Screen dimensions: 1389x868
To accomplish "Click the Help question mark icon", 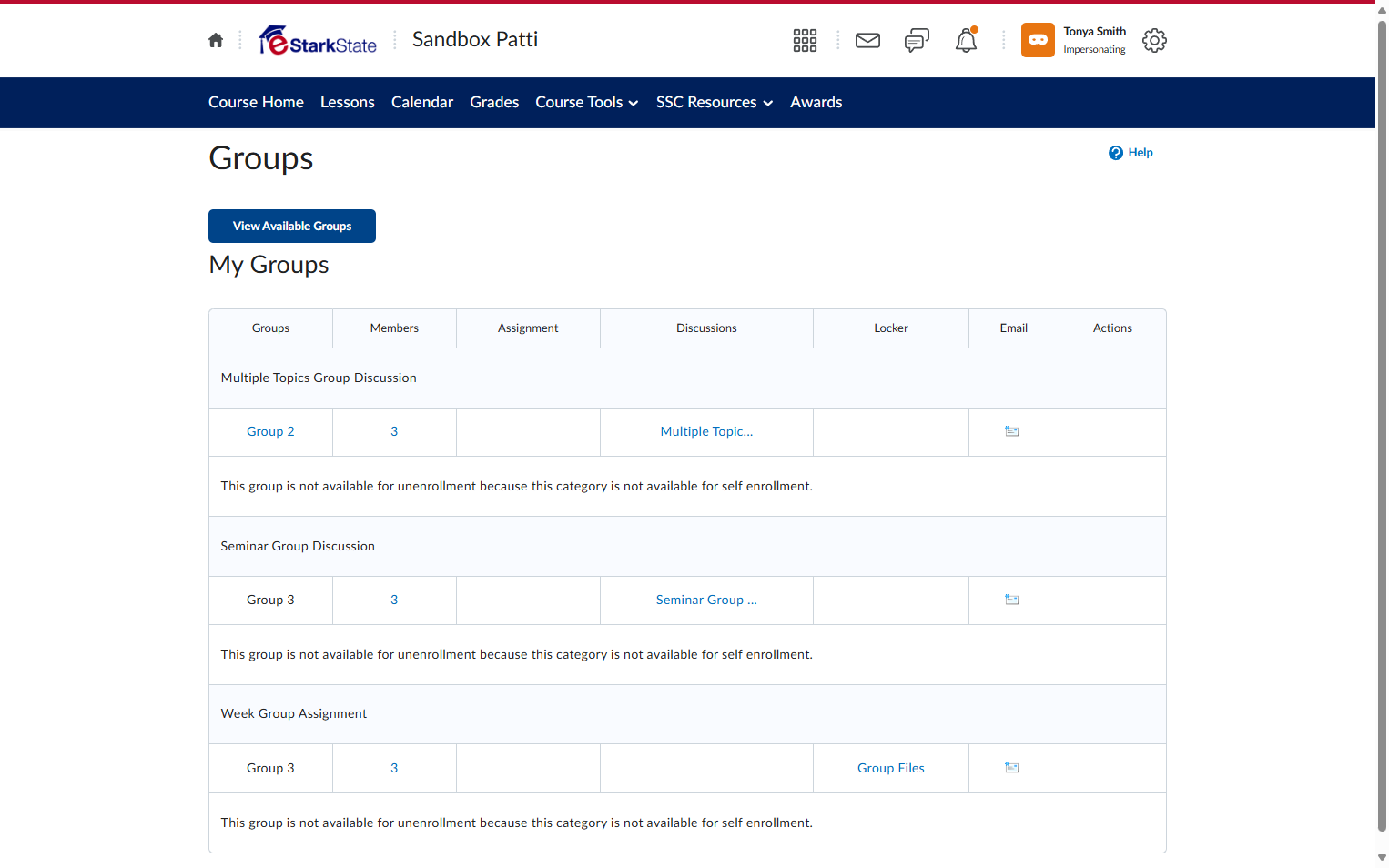I will click(1115, 153).
